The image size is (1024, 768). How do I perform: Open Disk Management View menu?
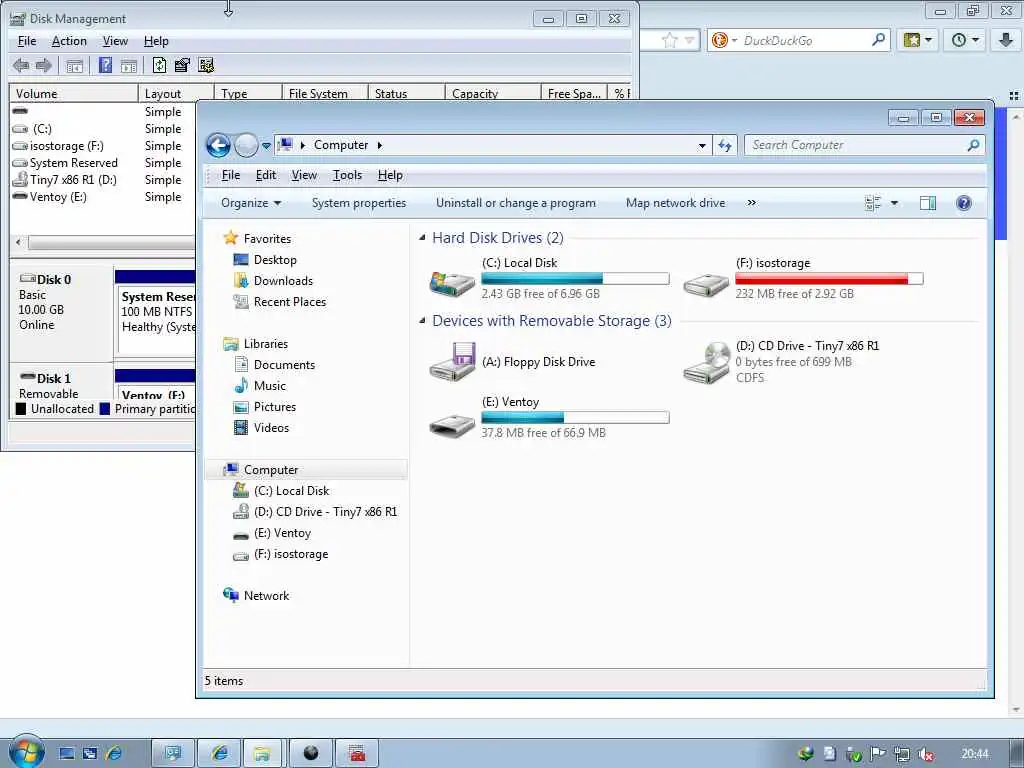tap(115, 41)
